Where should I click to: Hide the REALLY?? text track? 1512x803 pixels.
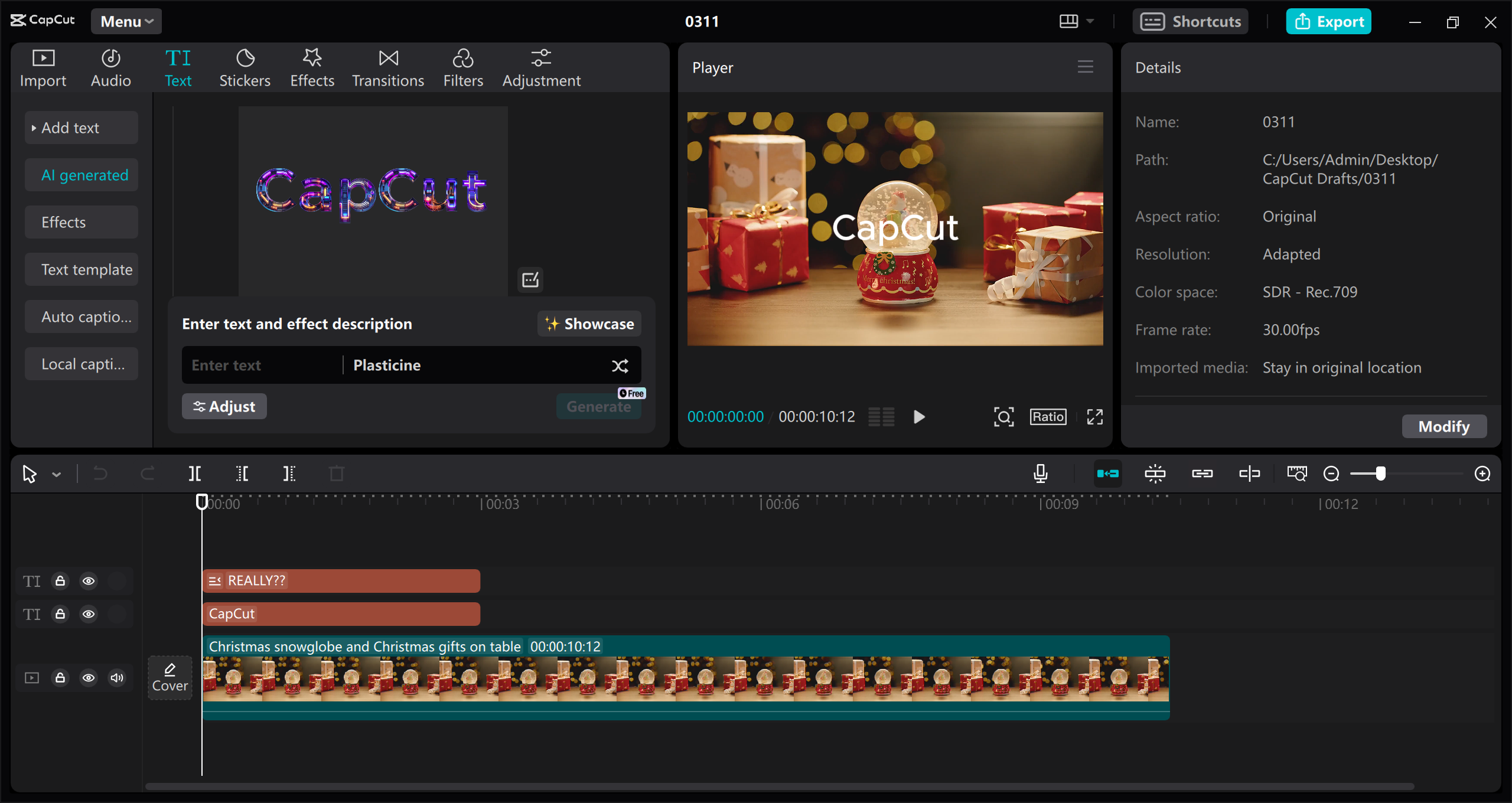pos(89,580)
